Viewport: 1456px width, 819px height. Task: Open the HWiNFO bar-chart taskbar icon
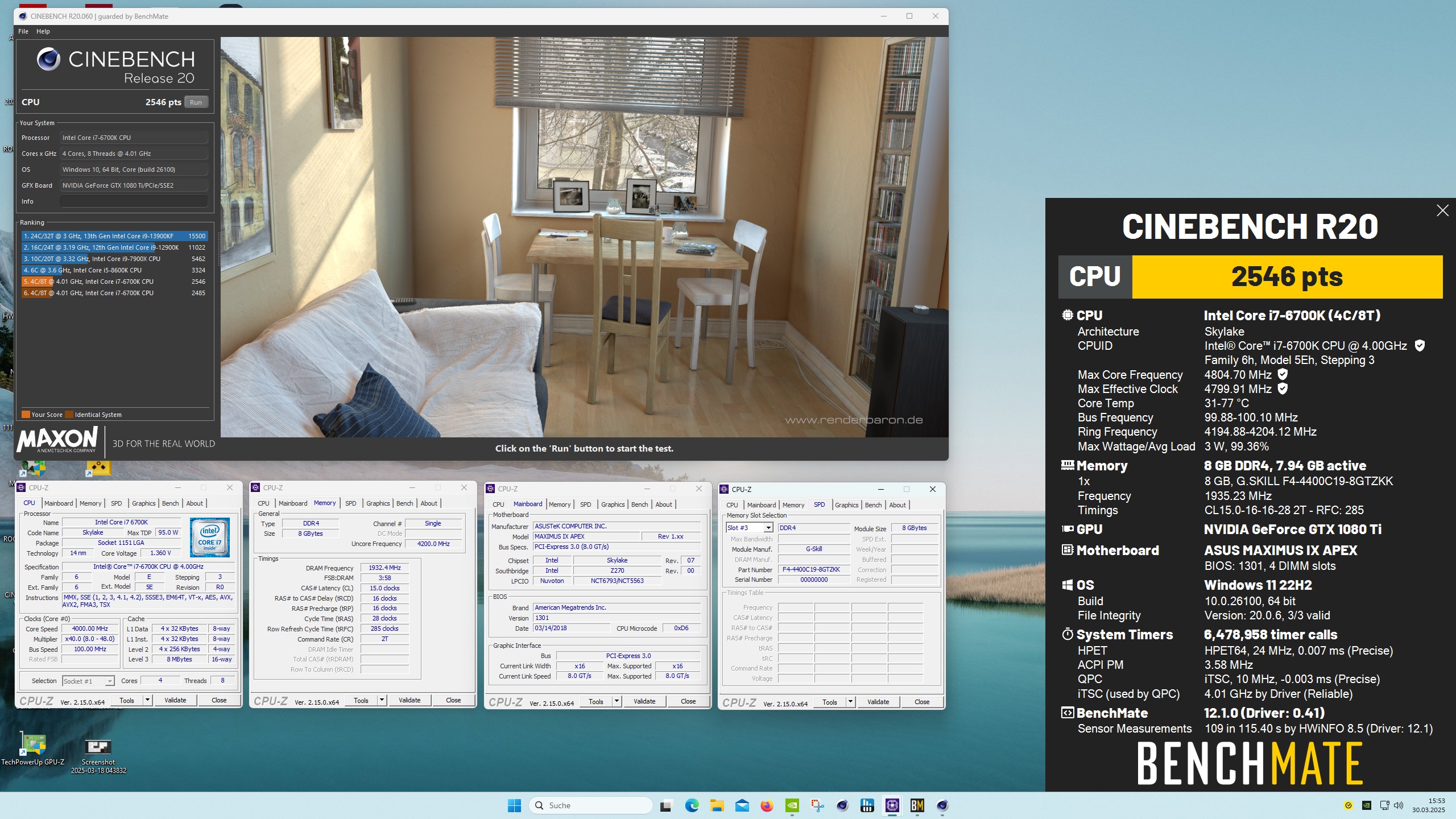[867, 805]
